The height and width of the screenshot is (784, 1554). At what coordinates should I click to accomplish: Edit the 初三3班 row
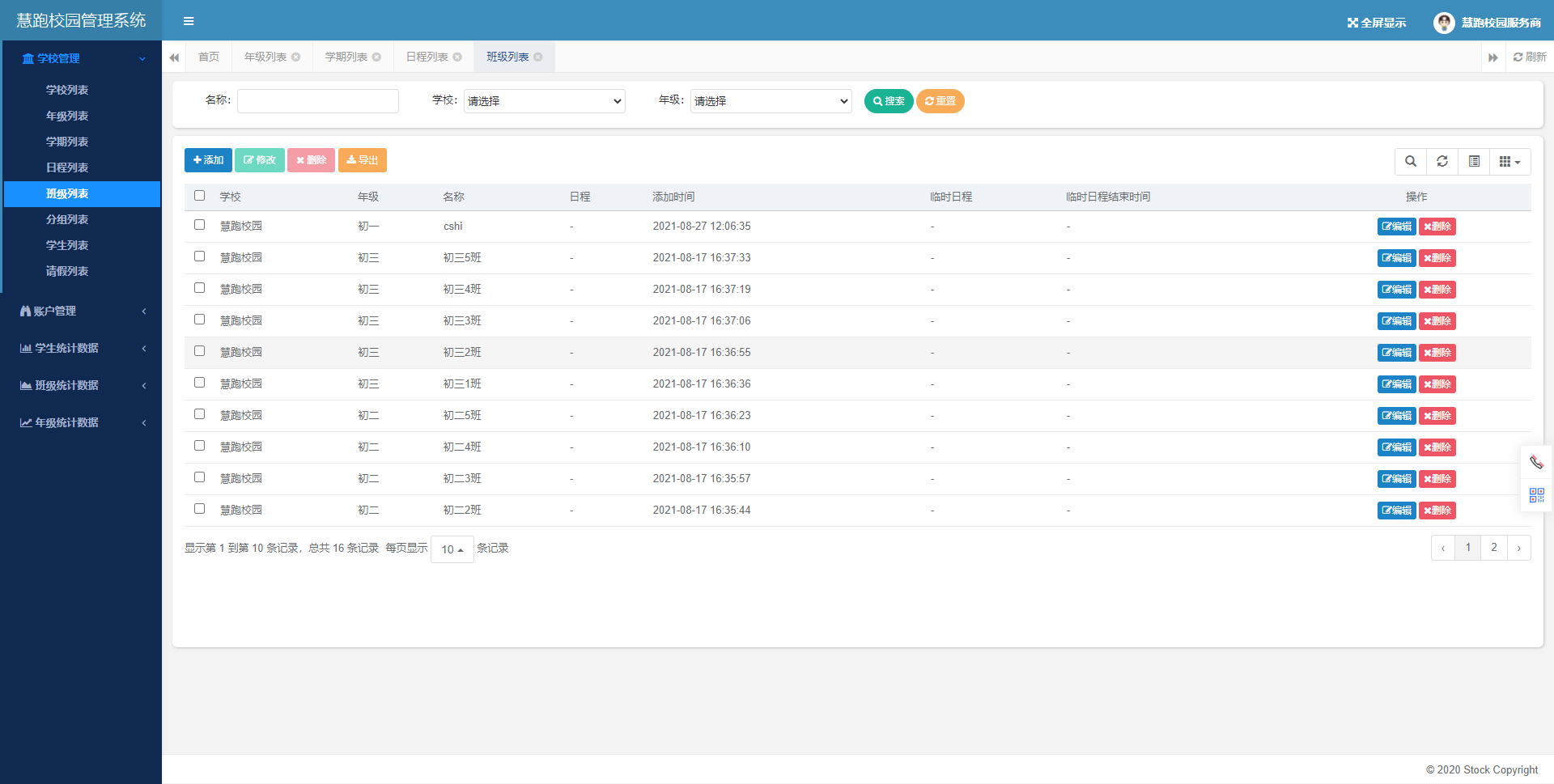[1396, 321]
